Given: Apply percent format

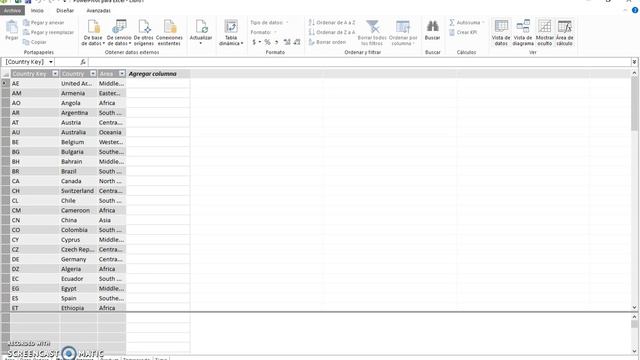Looking at the screenshot, I should click(x=267, y=42).
